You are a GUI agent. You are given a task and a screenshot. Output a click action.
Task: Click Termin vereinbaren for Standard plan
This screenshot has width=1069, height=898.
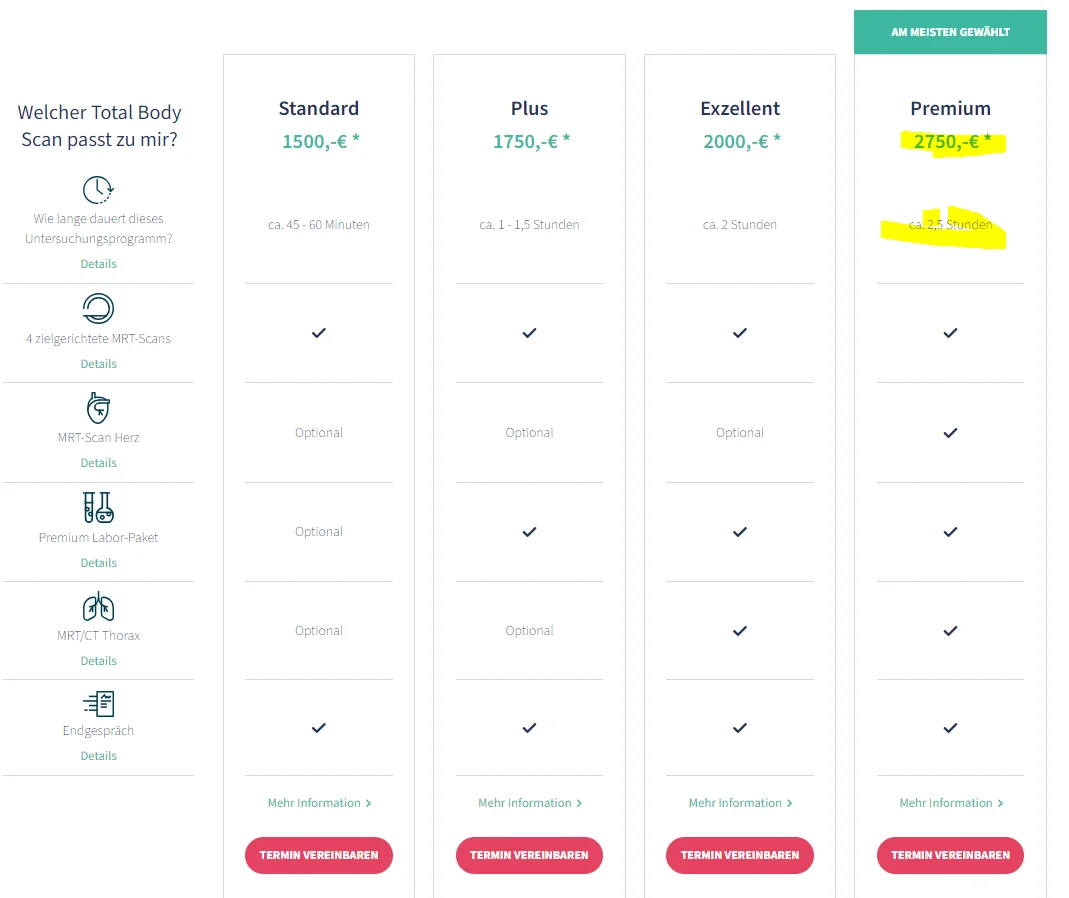[x=318, y=855]
